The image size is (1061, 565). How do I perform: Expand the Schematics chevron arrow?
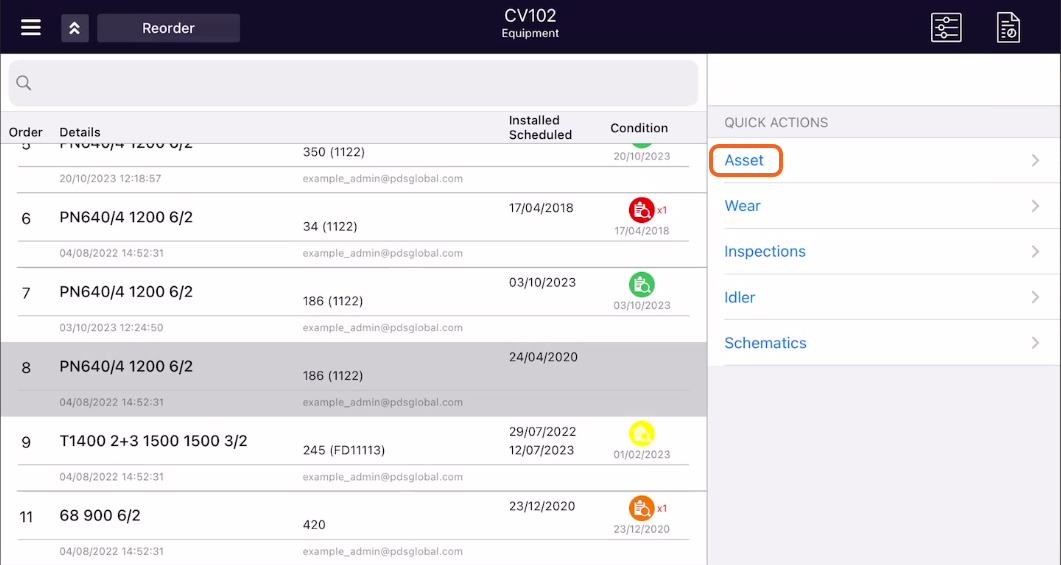click(1035, 343)
